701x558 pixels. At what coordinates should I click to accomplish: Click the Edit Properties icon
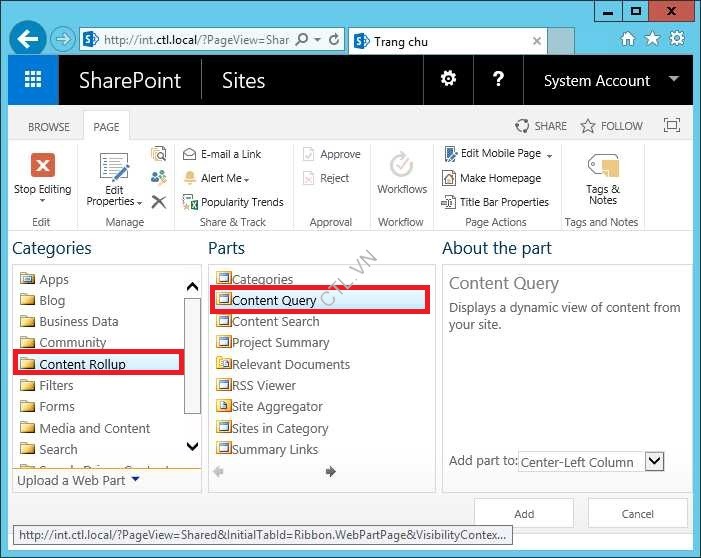pyautogui.click(x=114, y=168)
